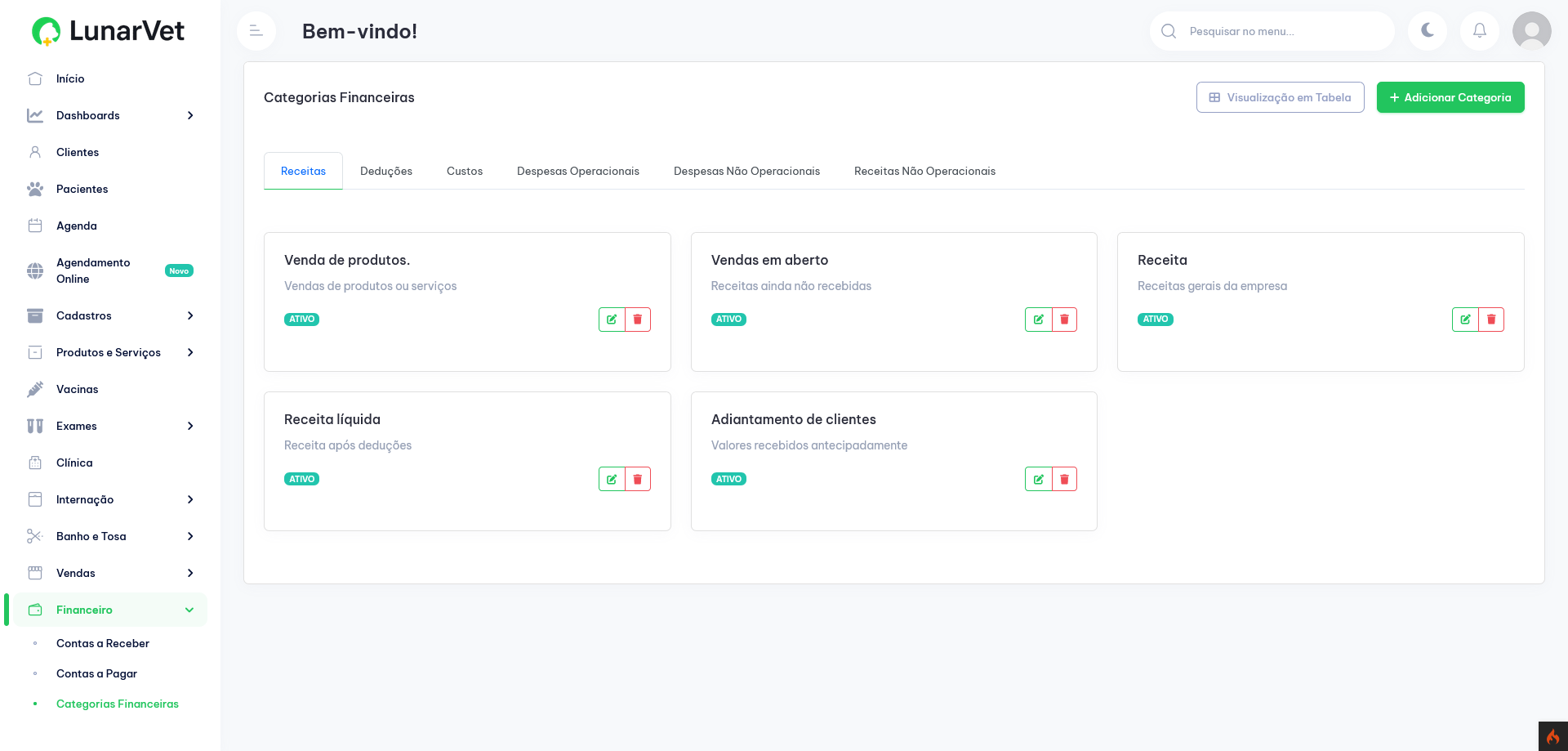1568x751 pixels.
Task: Click the Agendamento Online globe icon
Action: [x=35, y=270]
